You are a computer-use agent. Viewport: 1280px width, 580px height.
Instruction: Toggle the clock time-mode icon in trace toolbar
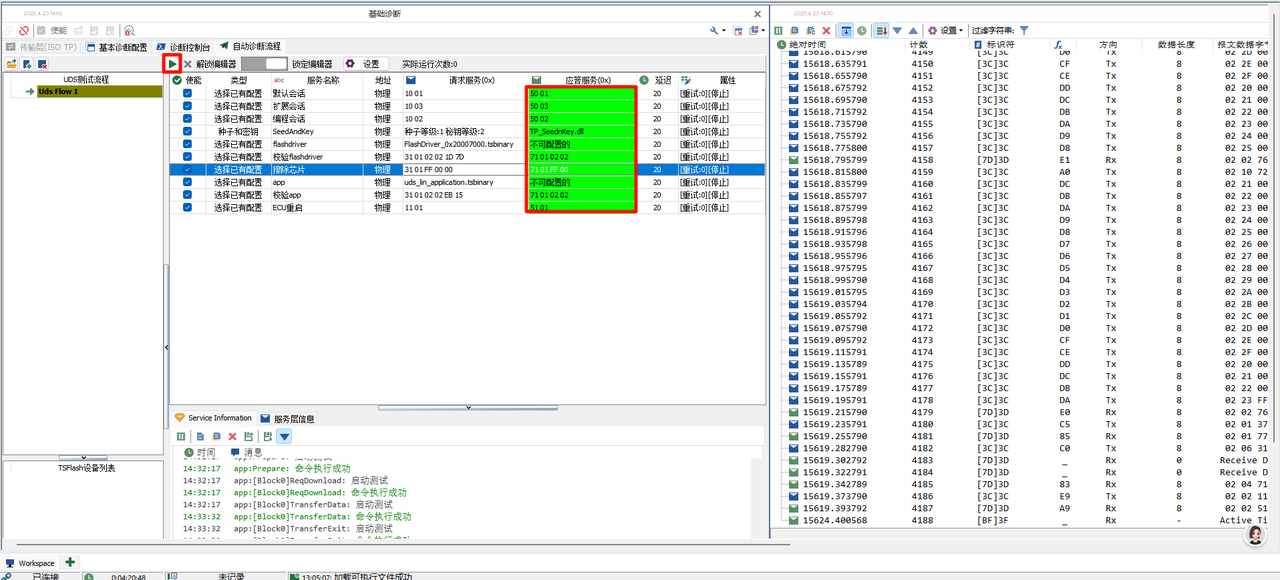tap(861, 30)
